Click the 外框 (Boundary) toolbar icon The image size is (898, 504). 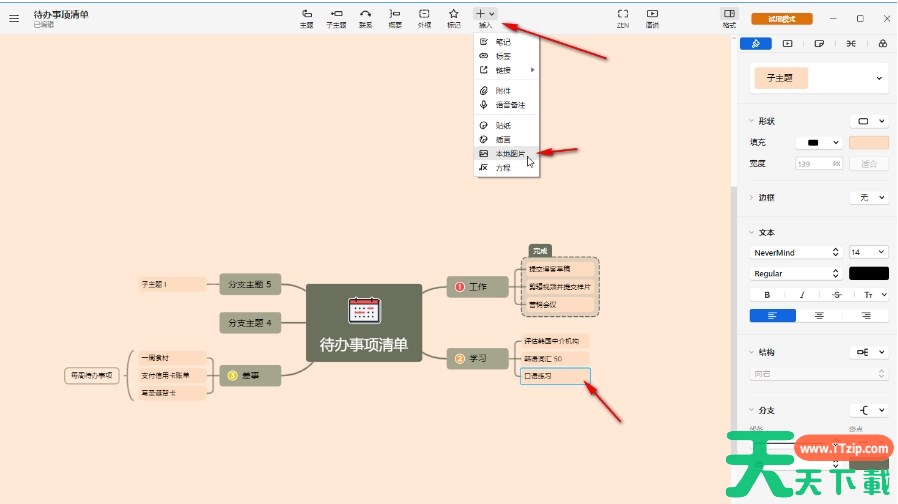pos(424,17)
